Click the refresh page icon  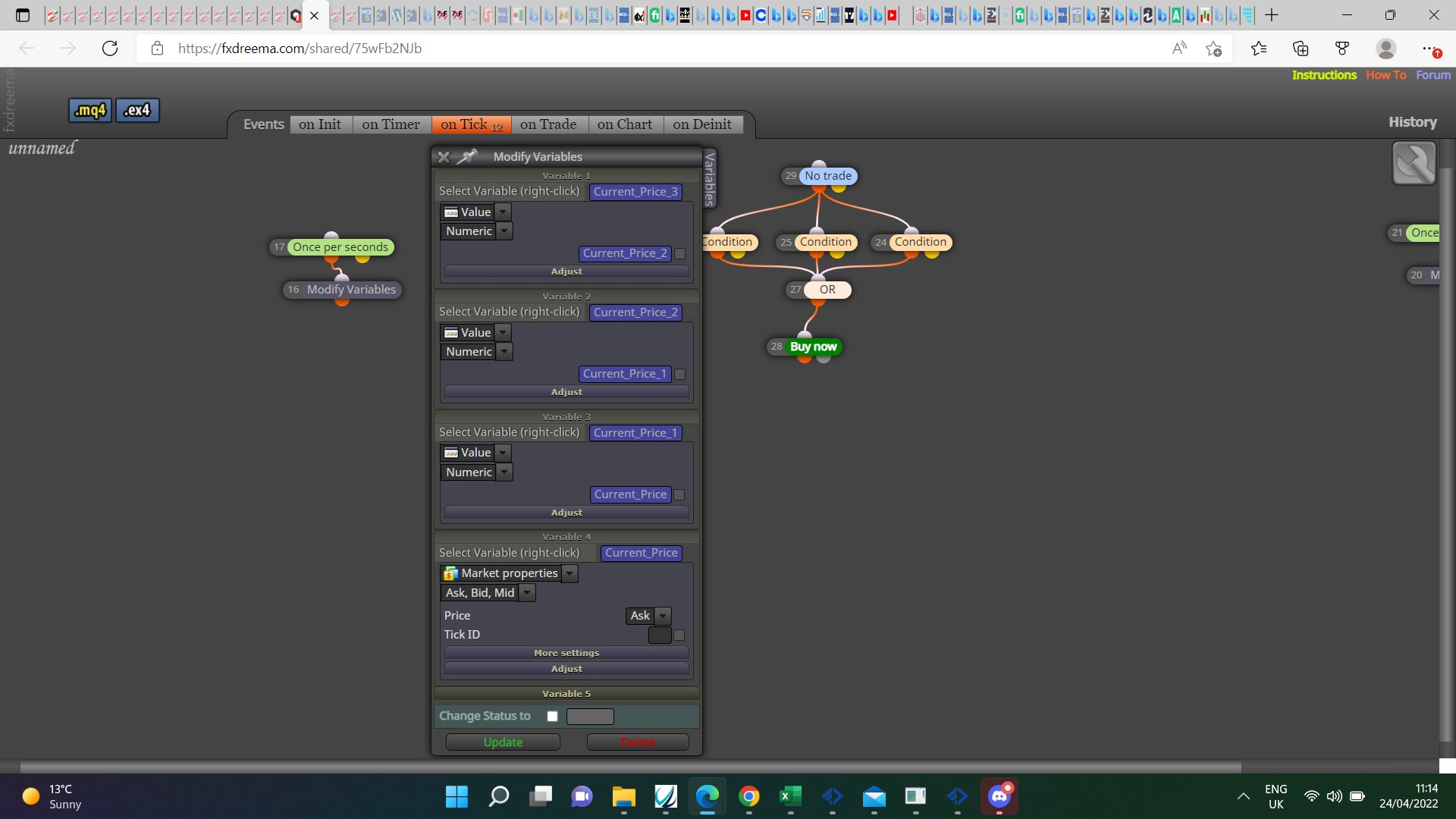click(110, 49)
